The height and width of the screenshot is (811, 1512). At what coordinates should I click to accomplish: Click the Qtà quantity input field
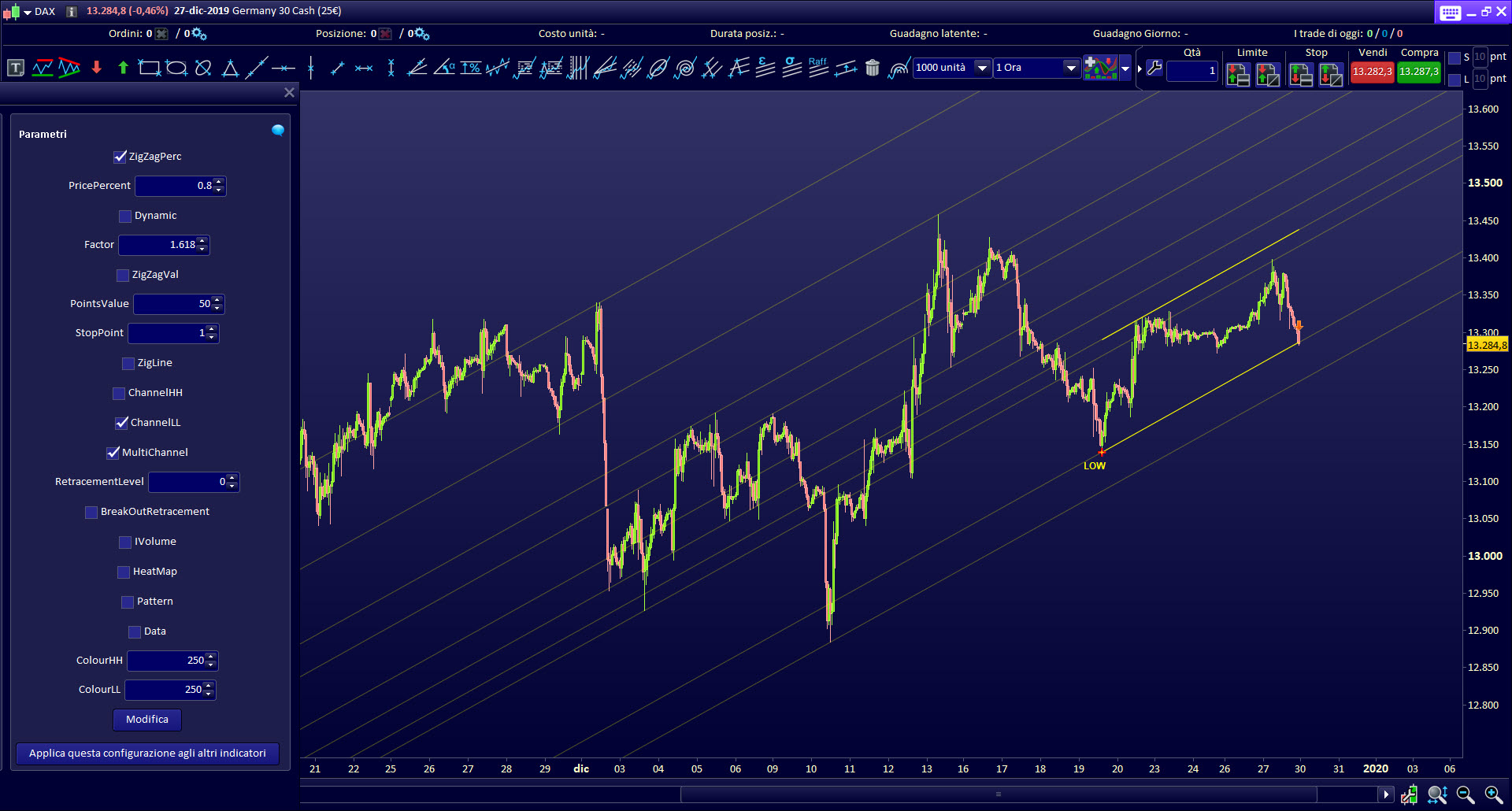pyautogui.click(x=1192, y=71)
